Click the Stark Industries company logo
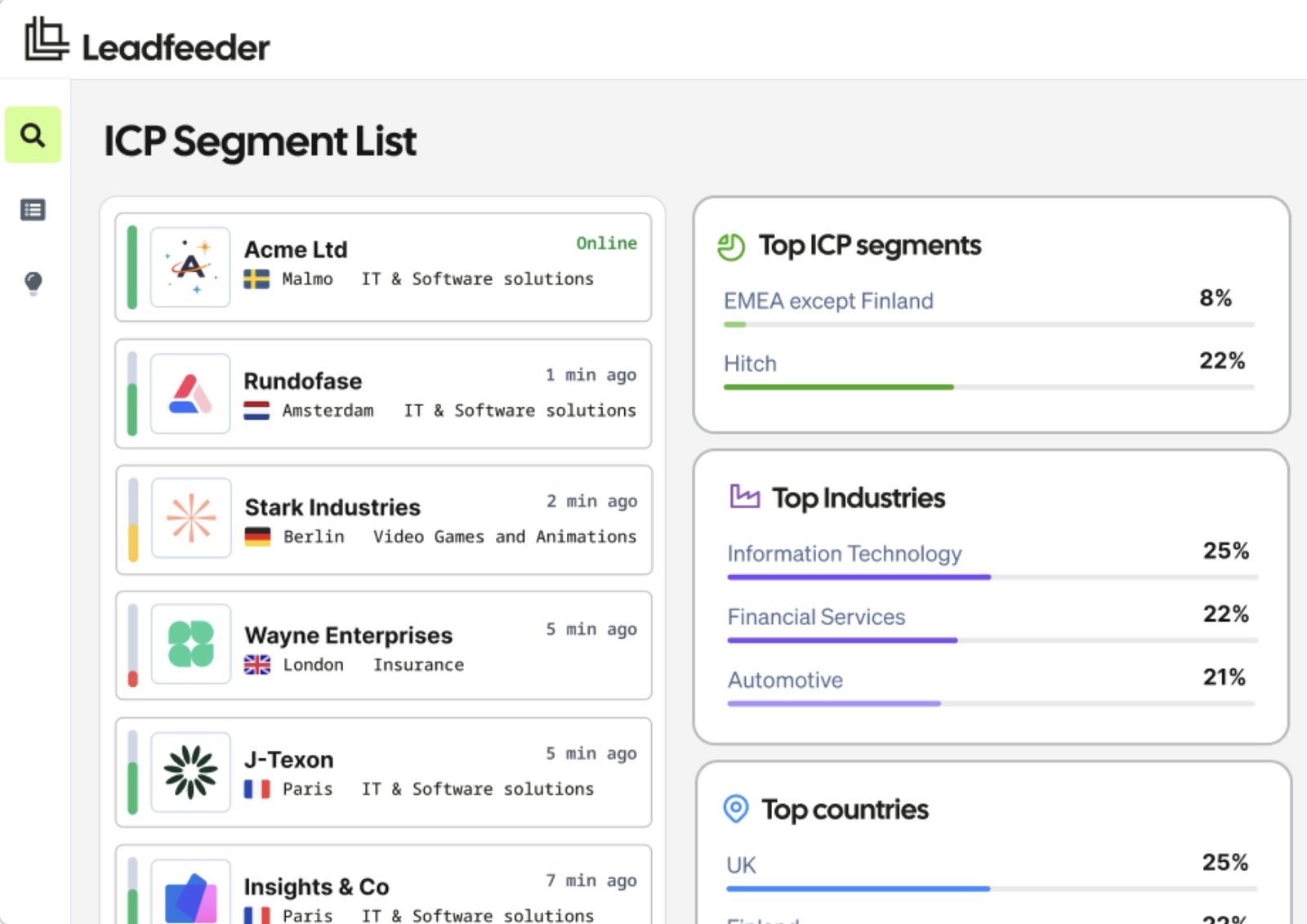Image resolution: width=1307 pixels, height=924 pixels. (x=191, y=518)
